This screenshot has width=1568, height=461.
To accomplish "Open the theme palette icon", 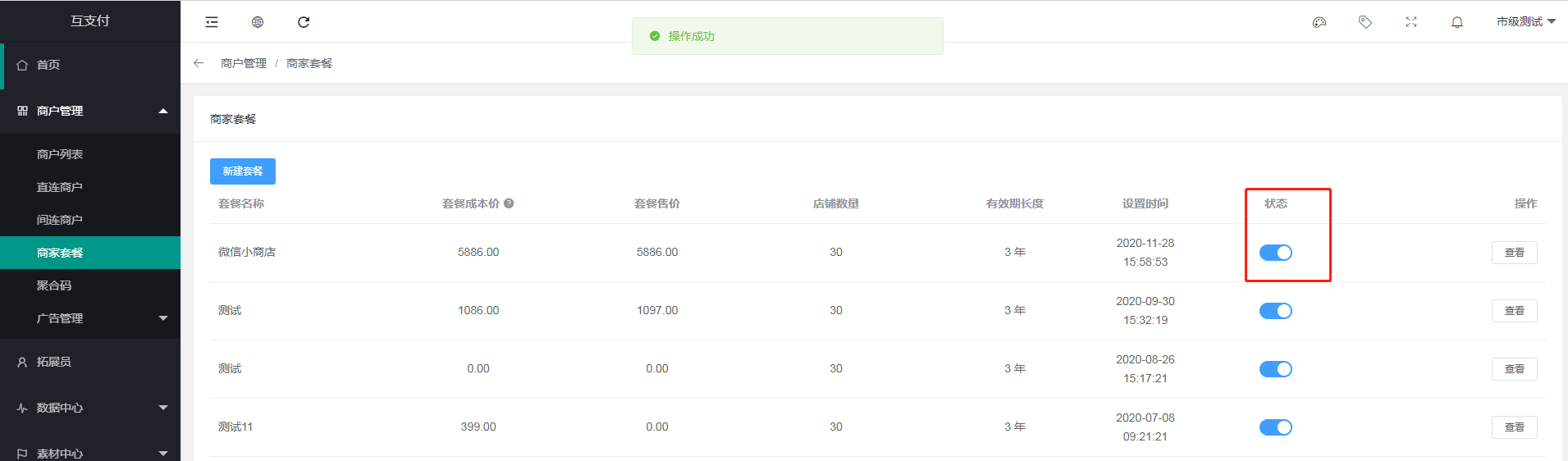I will tap(1319, 22).
